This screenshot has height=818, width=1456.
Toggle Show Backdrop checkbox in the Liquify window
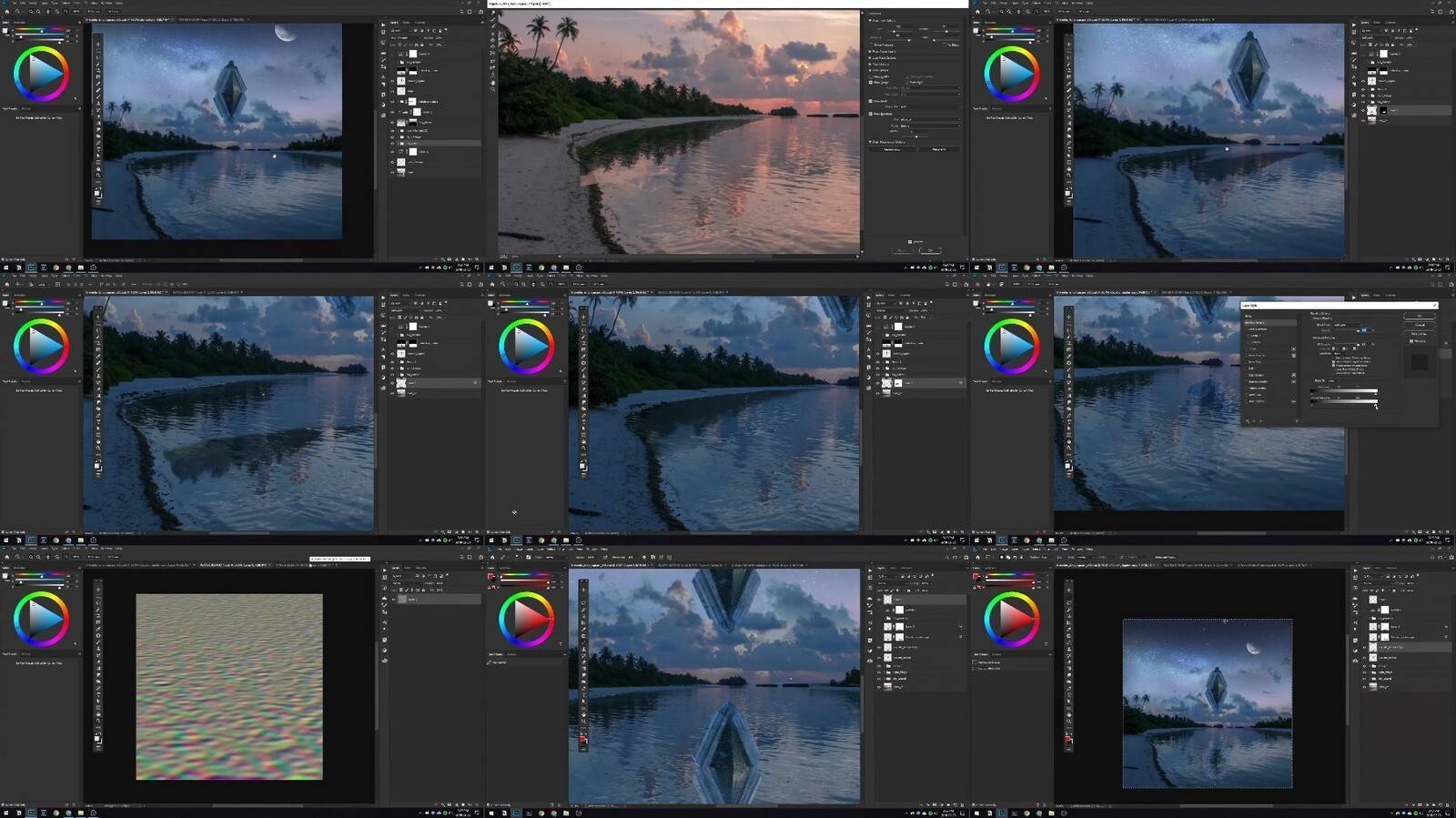[872, 114]
